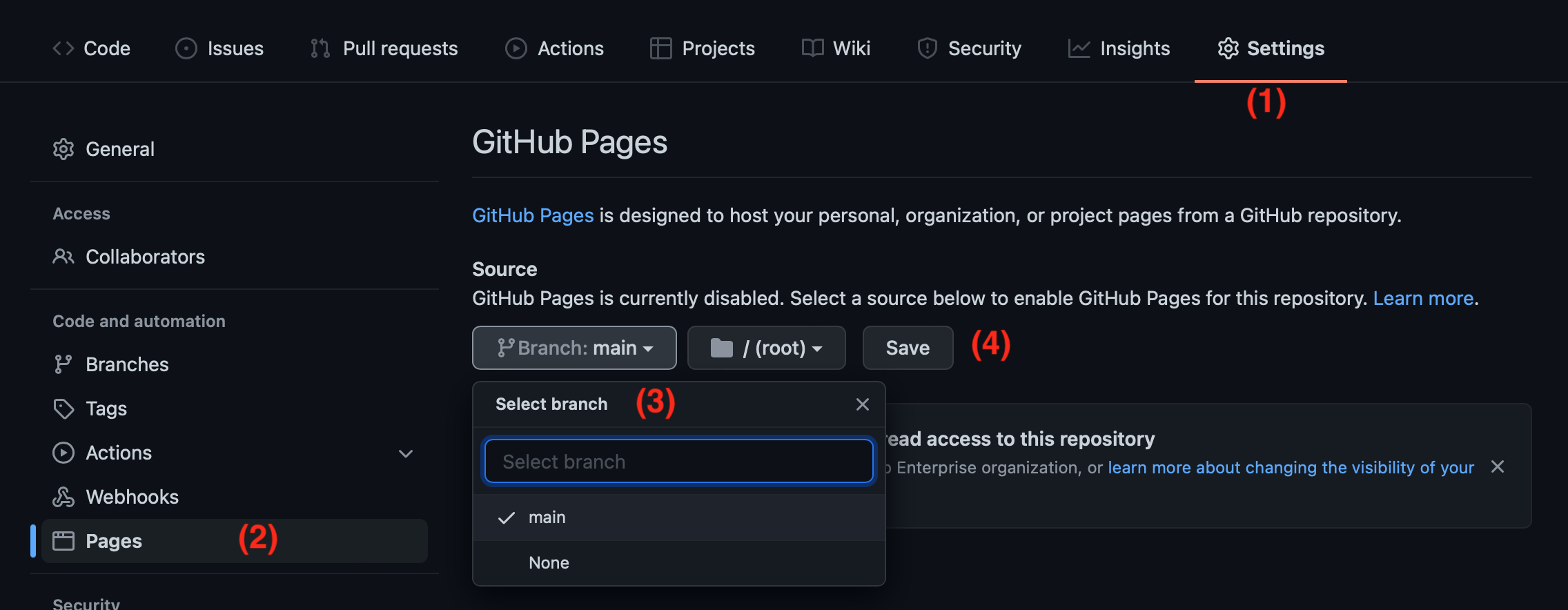The height and width of the screenshot is (610, 1568).
Task: Click the Actions play icon in top navigation
Action: (x=516, y=48)
